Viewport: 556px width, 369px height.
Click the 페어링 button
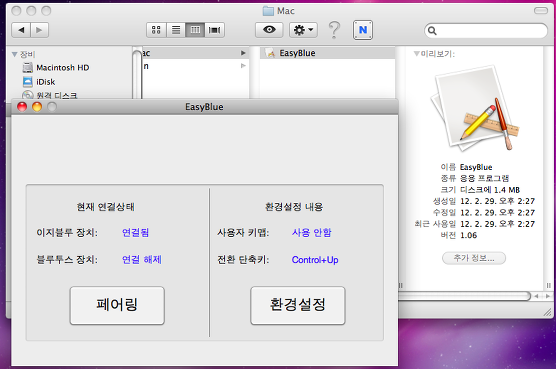(117, 305)
